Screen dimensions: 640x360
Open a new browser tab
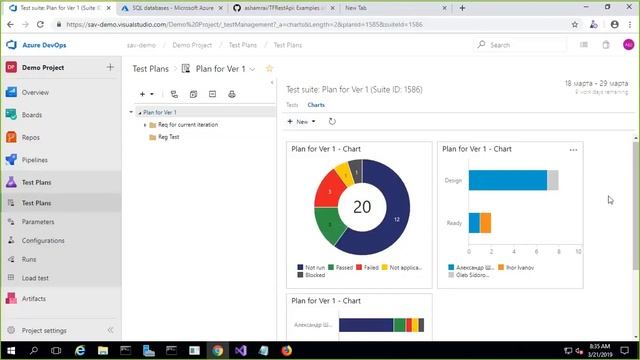click(x=462, y=8)
